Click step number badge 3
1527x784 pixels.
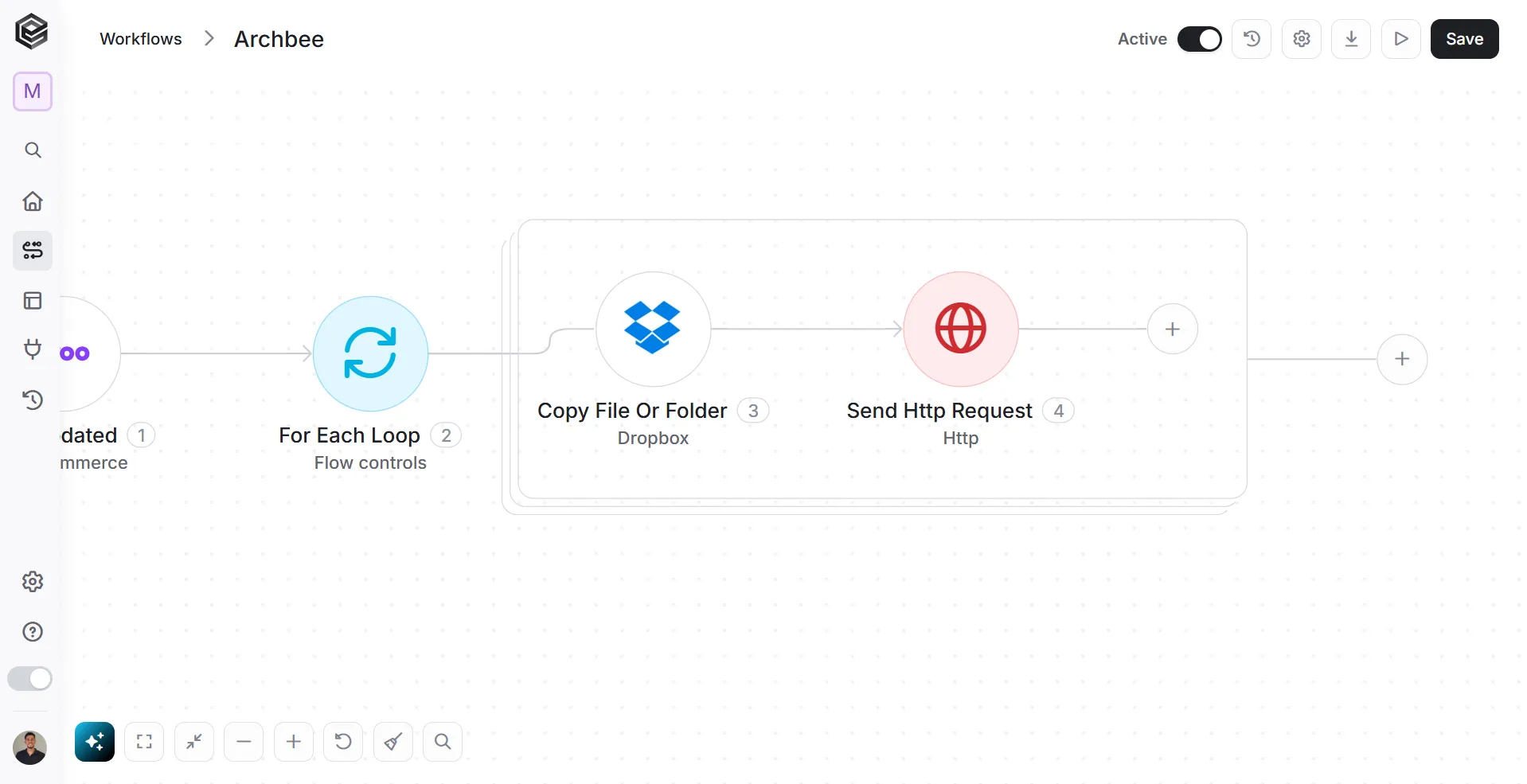click(753, 411)
